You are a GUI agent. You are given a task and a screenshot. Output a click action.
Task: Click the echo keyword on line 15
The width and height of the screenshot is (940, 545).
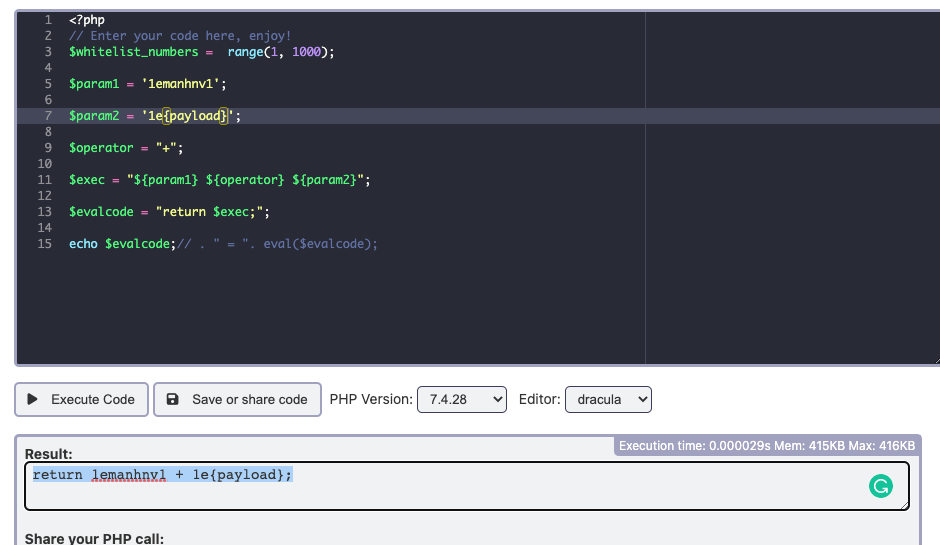click(x=83, y=244)
